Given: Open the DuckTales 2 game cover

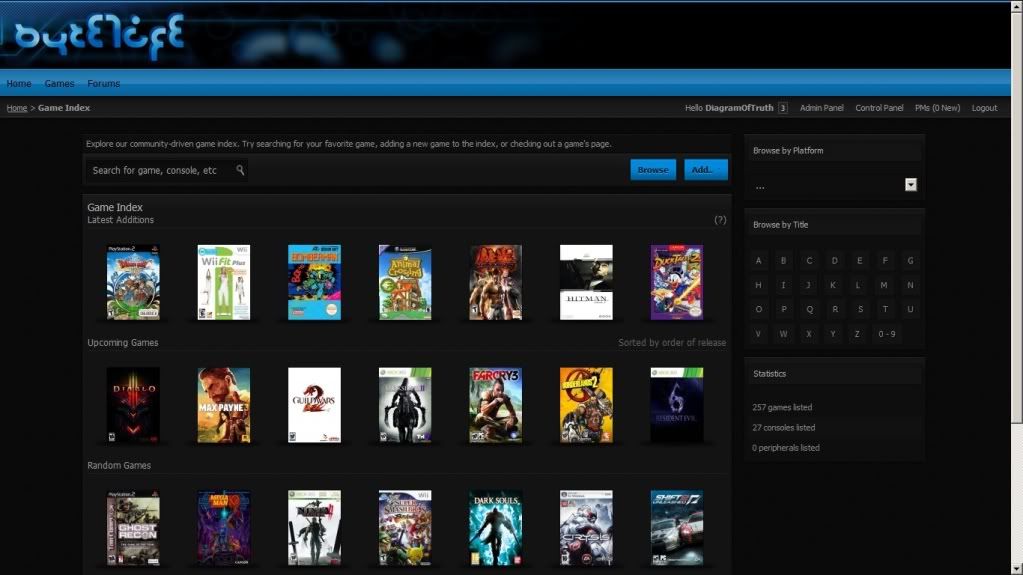Looking at the screenshot, I should 677,283.
